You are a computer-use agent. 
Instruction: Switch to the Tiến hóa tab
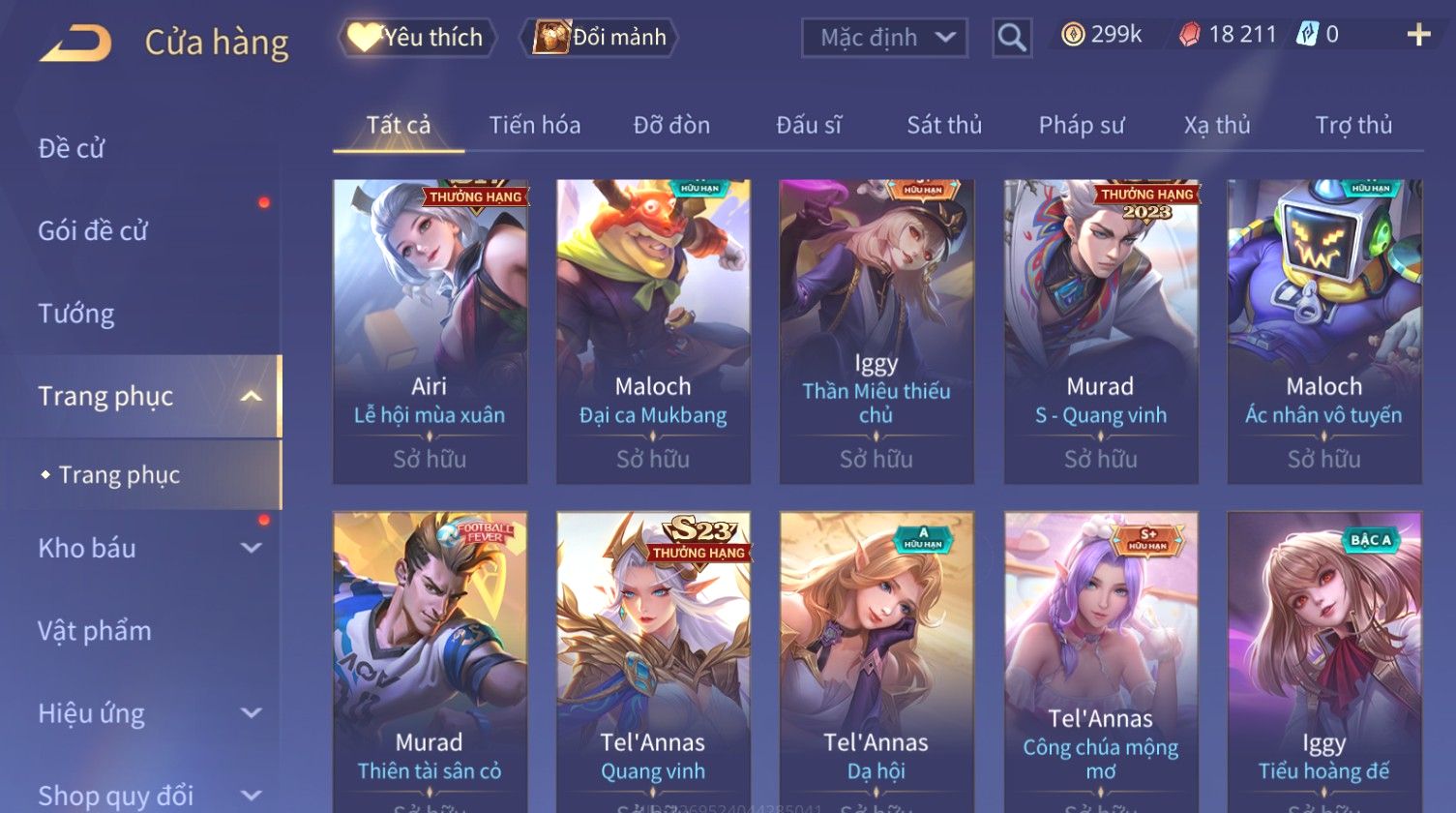pos(534,125)
